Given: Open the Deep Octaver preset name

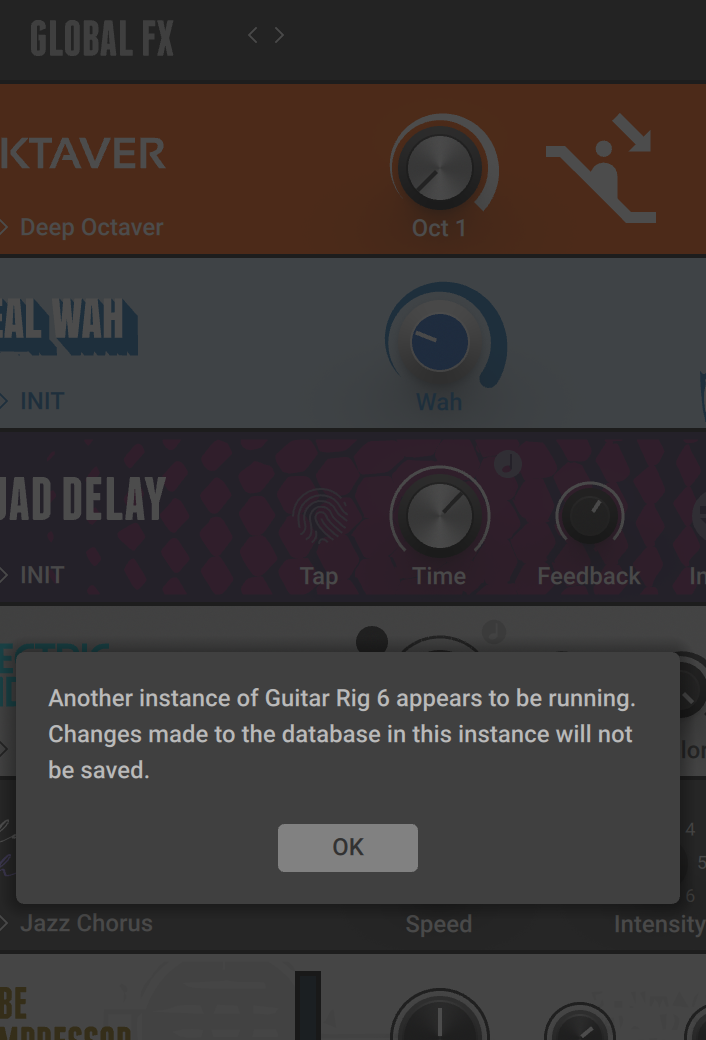Looking at the screenshot, I should [92, 228].
